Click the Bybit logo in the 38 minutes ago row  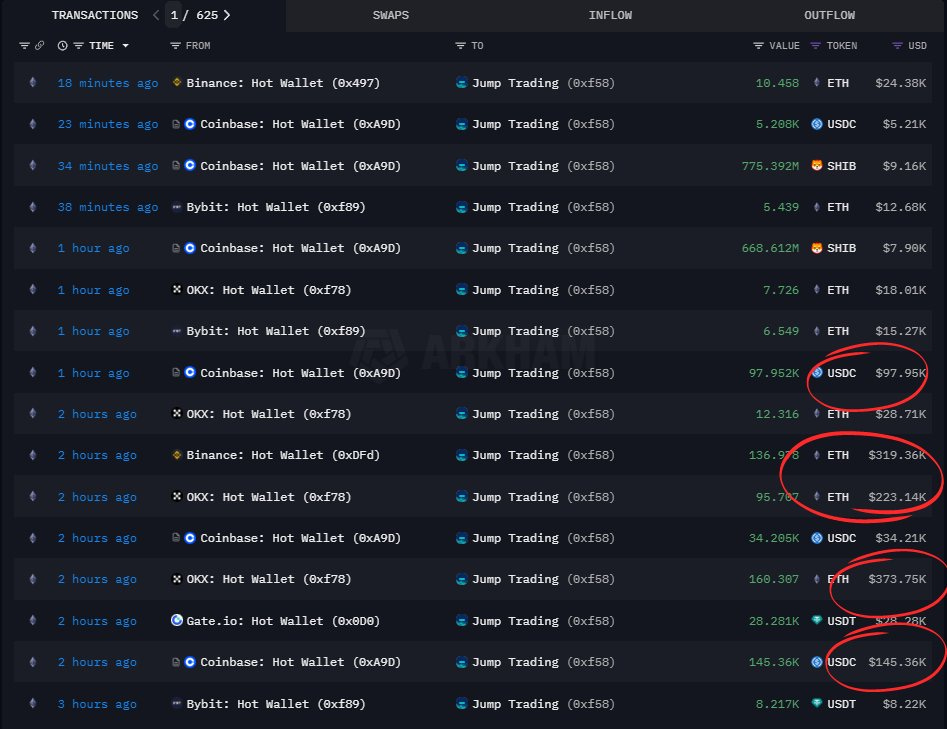[x=177, y=207]
